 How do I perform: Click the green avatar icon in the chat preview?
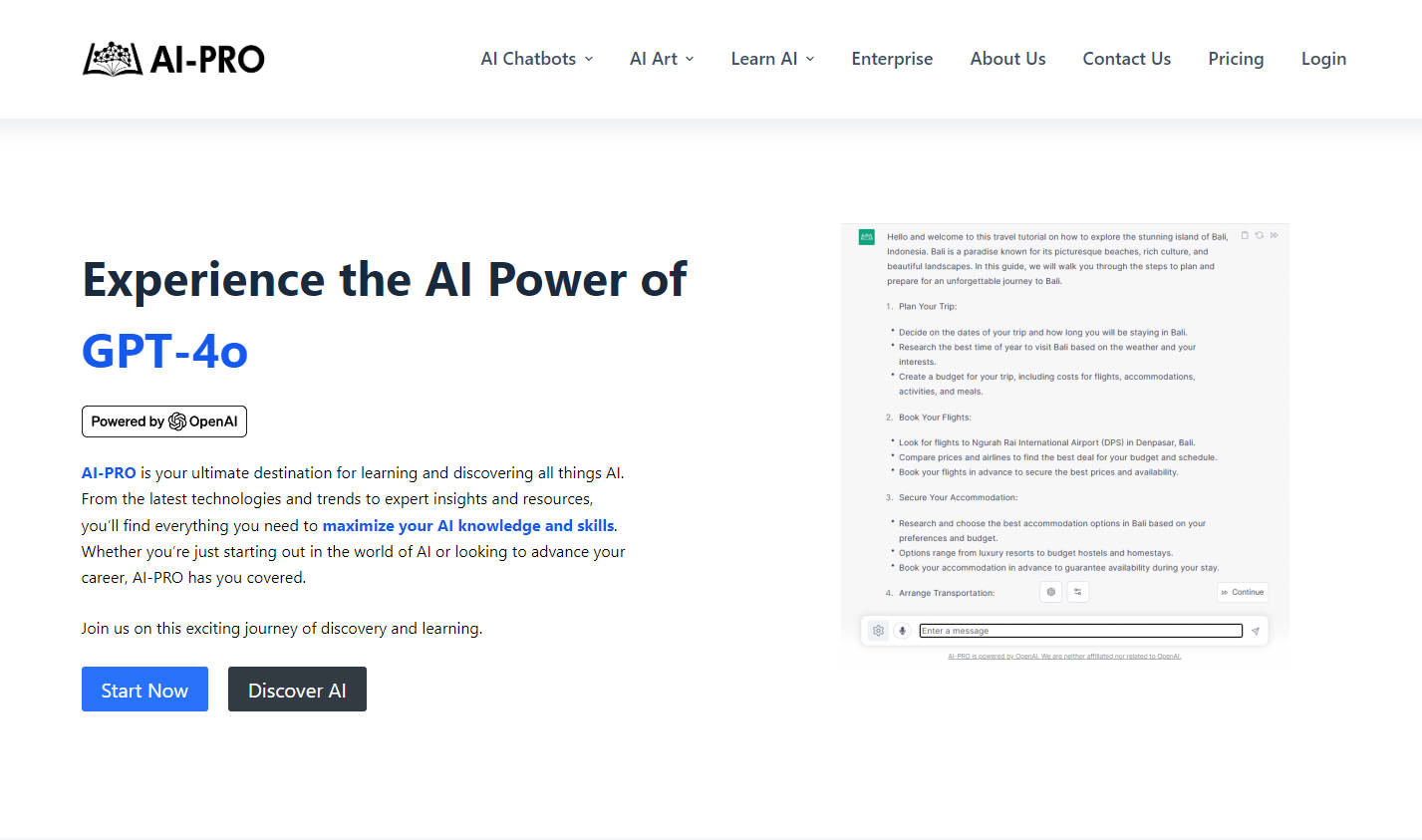866,237
